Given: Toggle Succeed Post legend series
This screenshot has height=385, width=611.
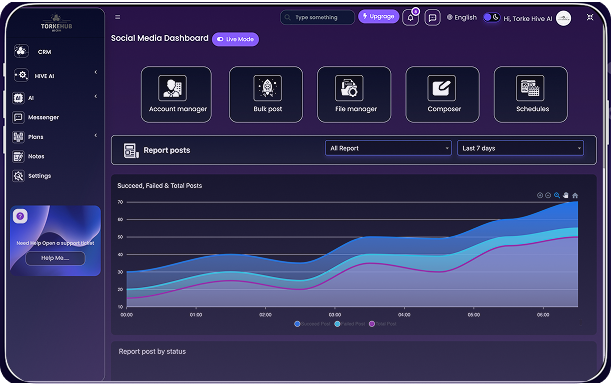Looking at the screenshot, I should tap(313, 324).
